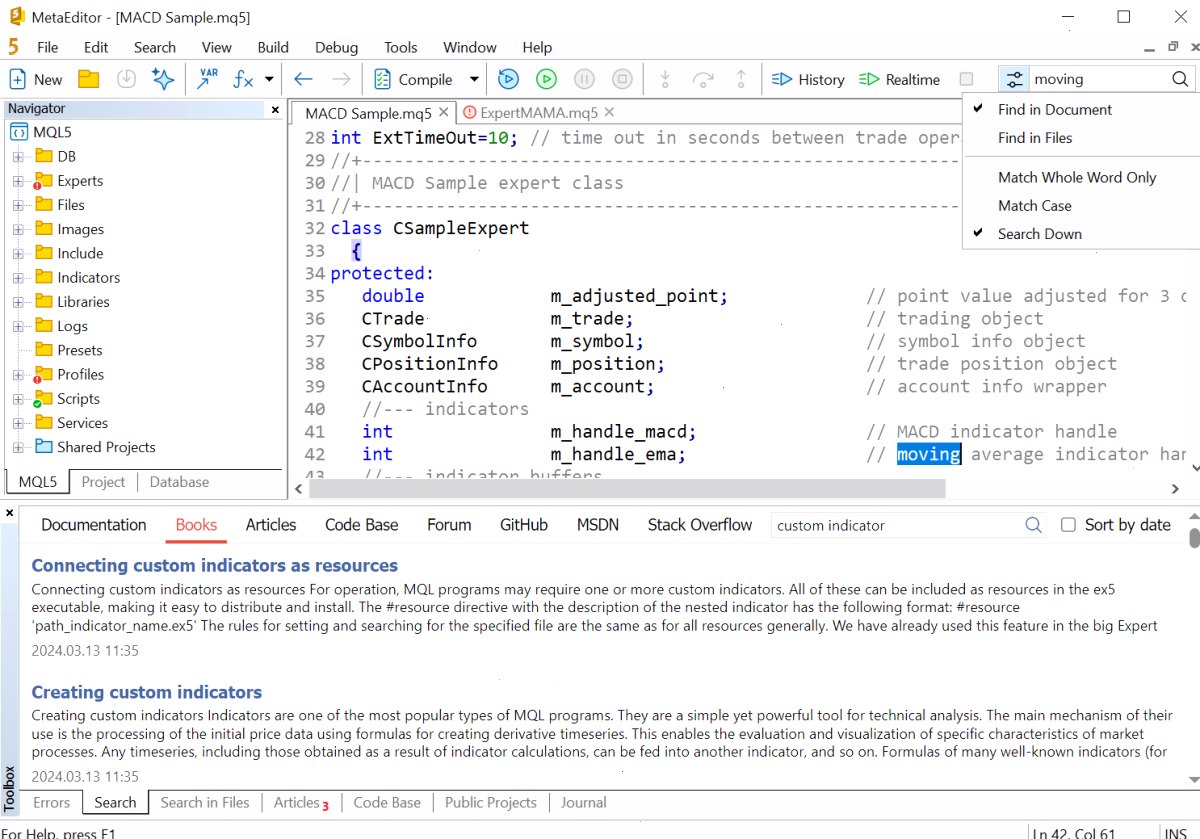Tick the Sort by date checkbox

1068,525
